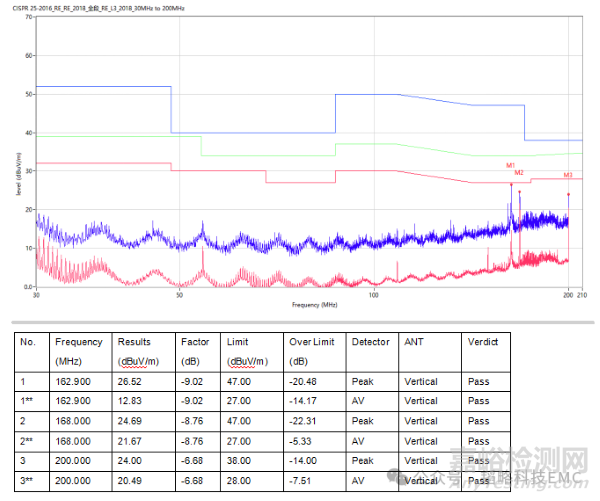The height and width of the screenshot is (501, 600).
Task: Click the M1 marker label on chart
Action: click(x=510, y=164)
